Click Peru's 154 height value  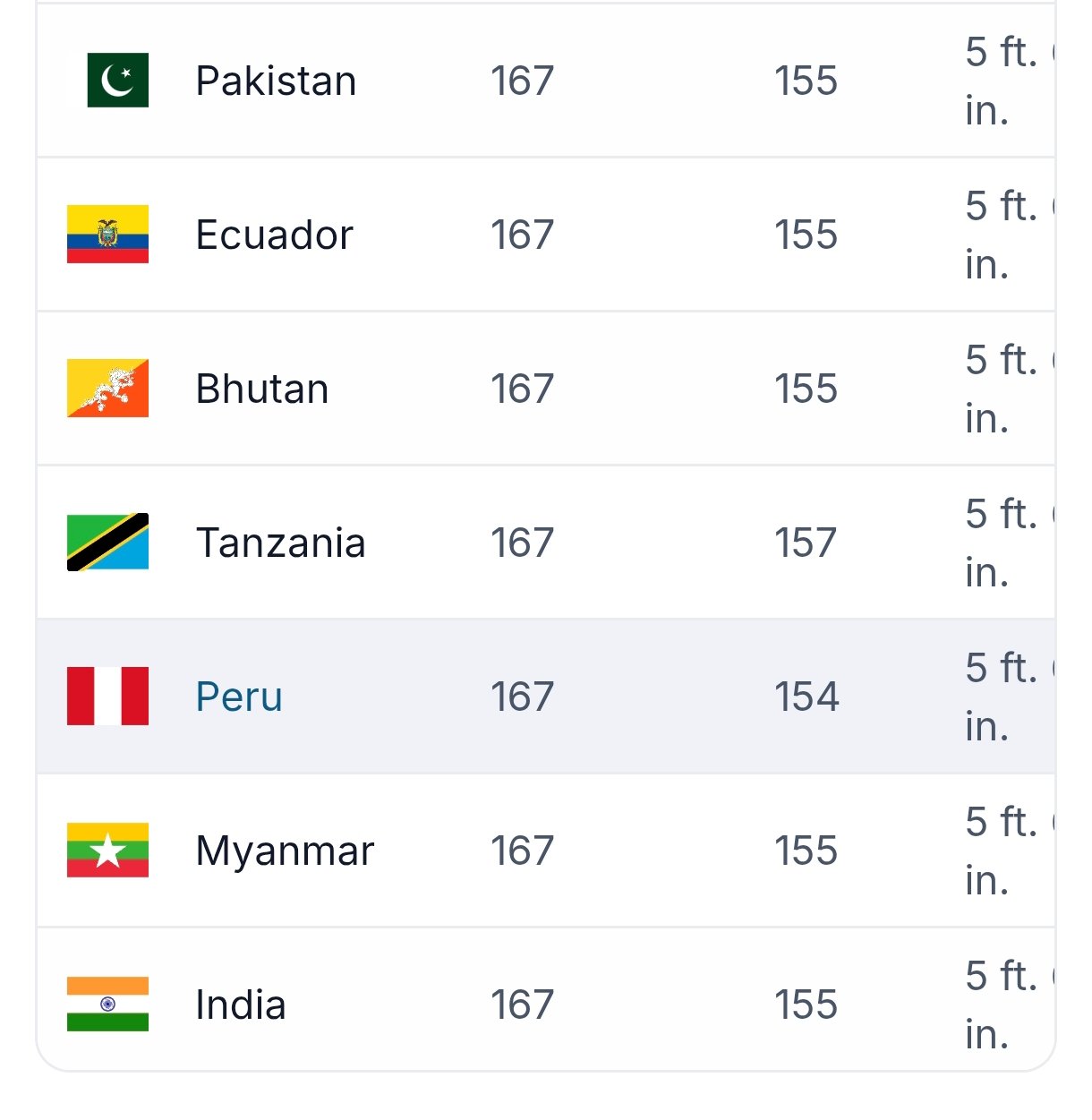806,697
